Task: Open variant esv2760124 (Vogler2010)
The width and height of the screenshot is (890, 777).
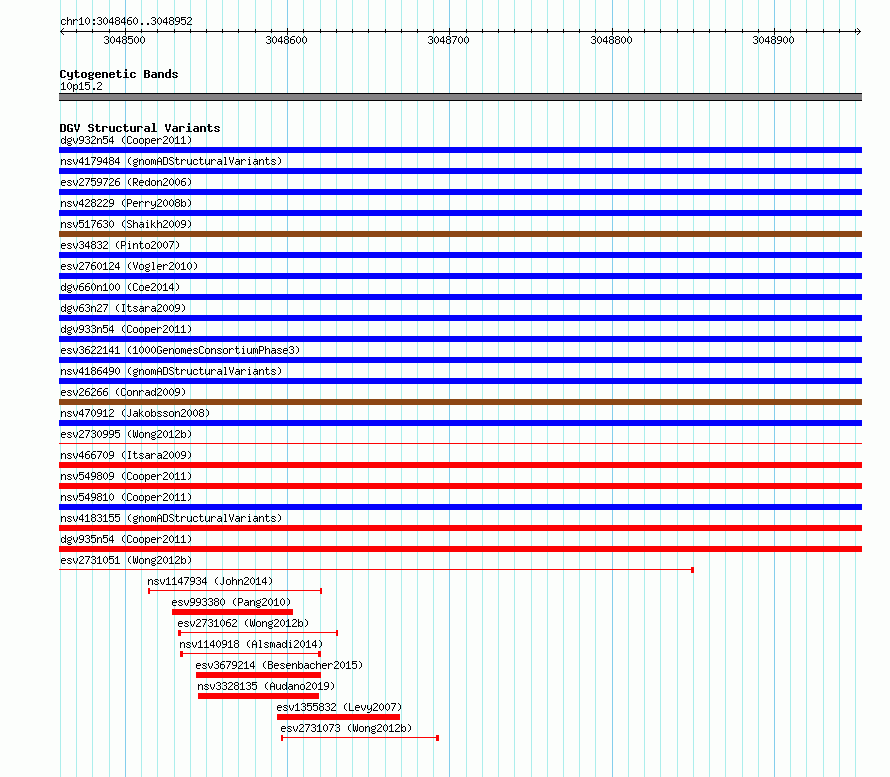Action: point(129,266)
